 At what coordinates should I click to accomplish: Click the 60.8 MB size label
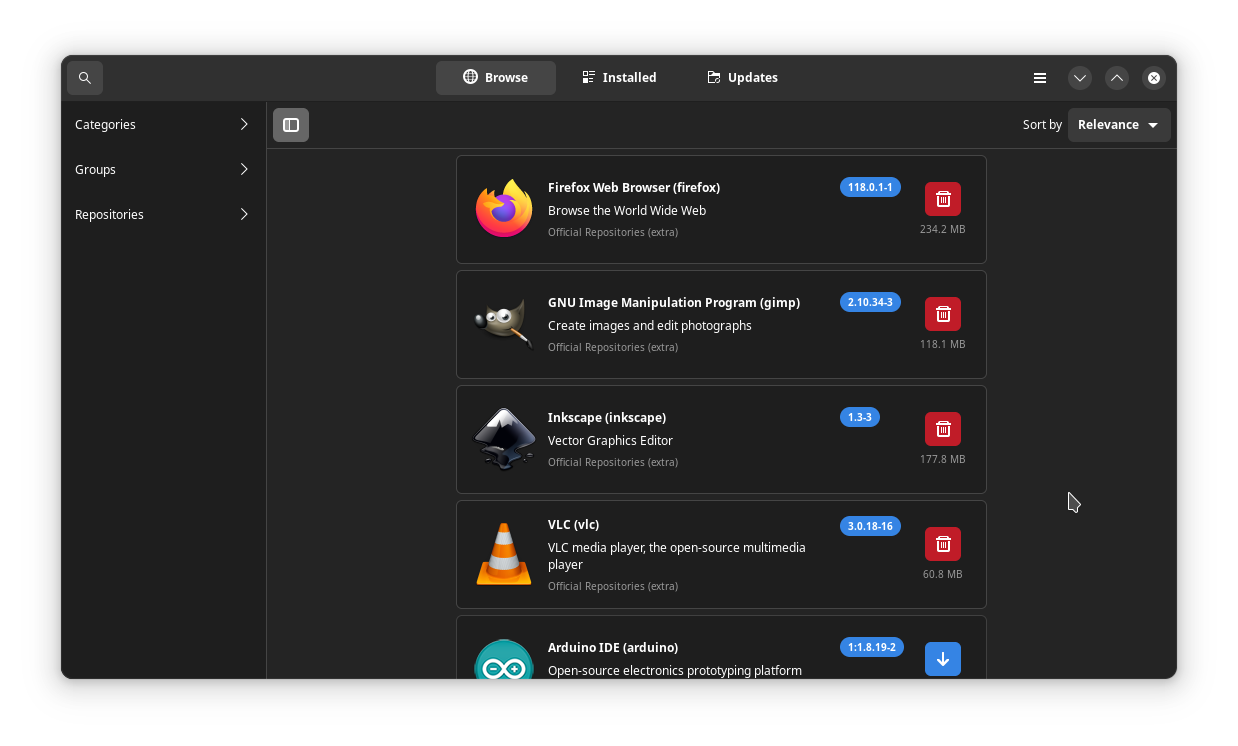(x=943, y=574)
